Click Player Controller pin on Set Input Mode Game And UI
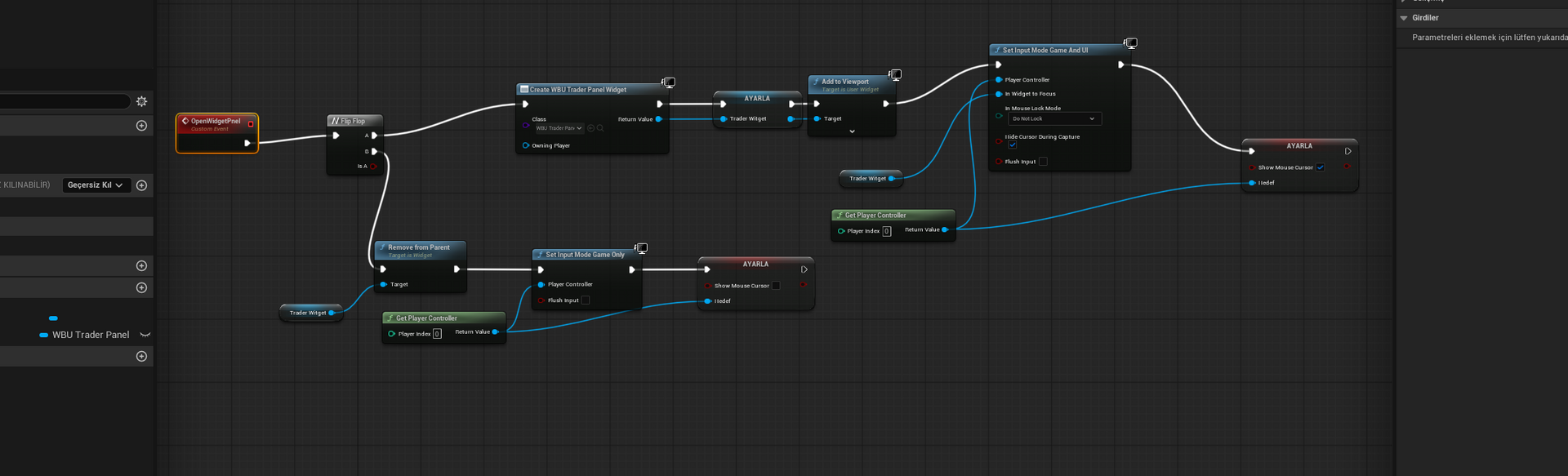Viewport: 1568px width, 476px height. 999,80
